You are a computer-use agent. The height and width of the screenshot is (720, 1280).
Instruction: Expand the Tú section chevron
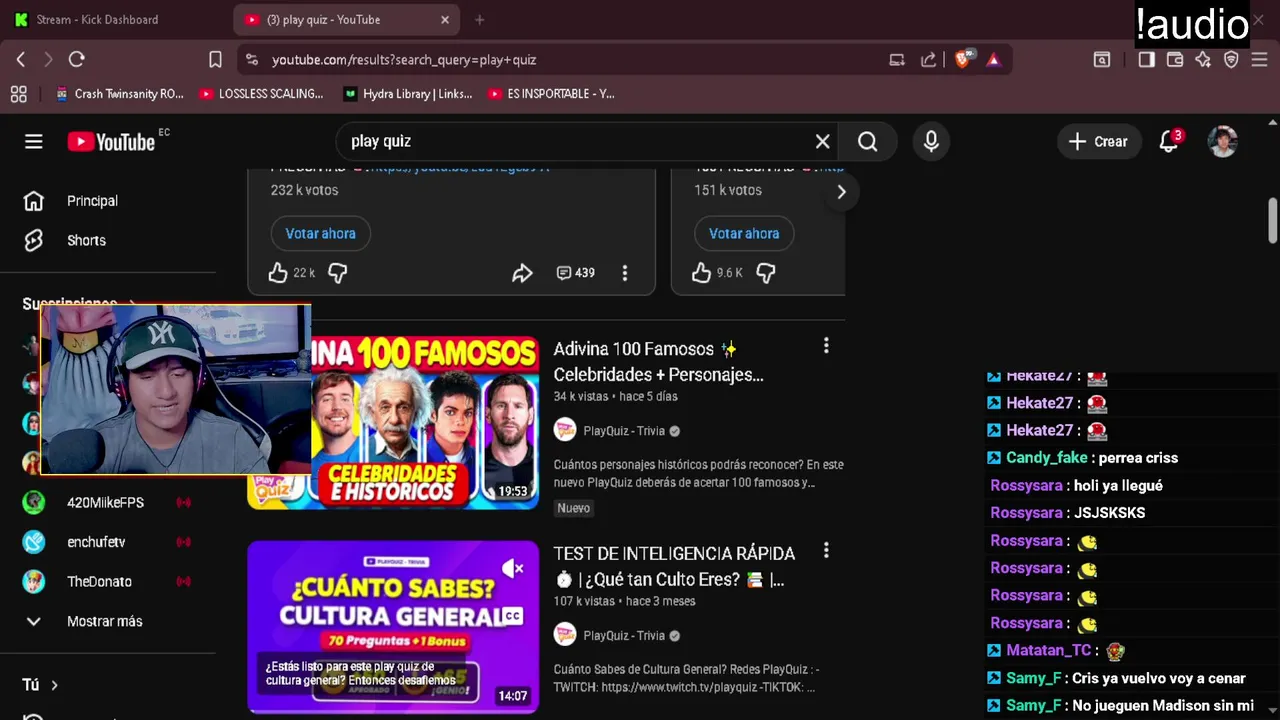[x=54, y=685]
